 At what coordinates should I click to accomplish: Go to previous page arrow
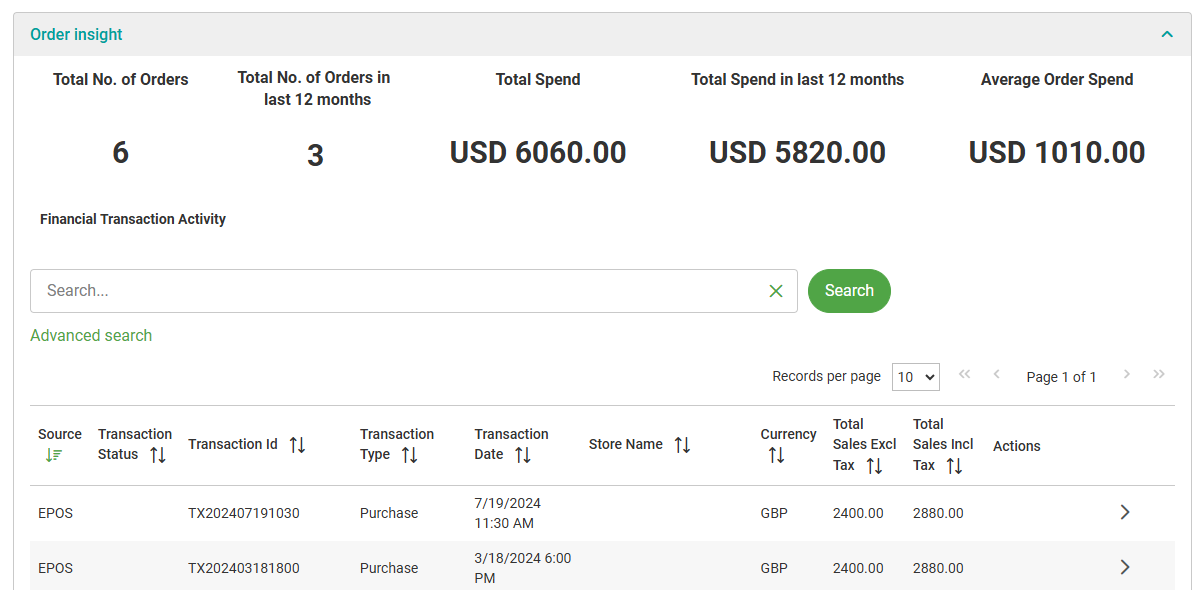pyautogui.click(x=996, y=375)
